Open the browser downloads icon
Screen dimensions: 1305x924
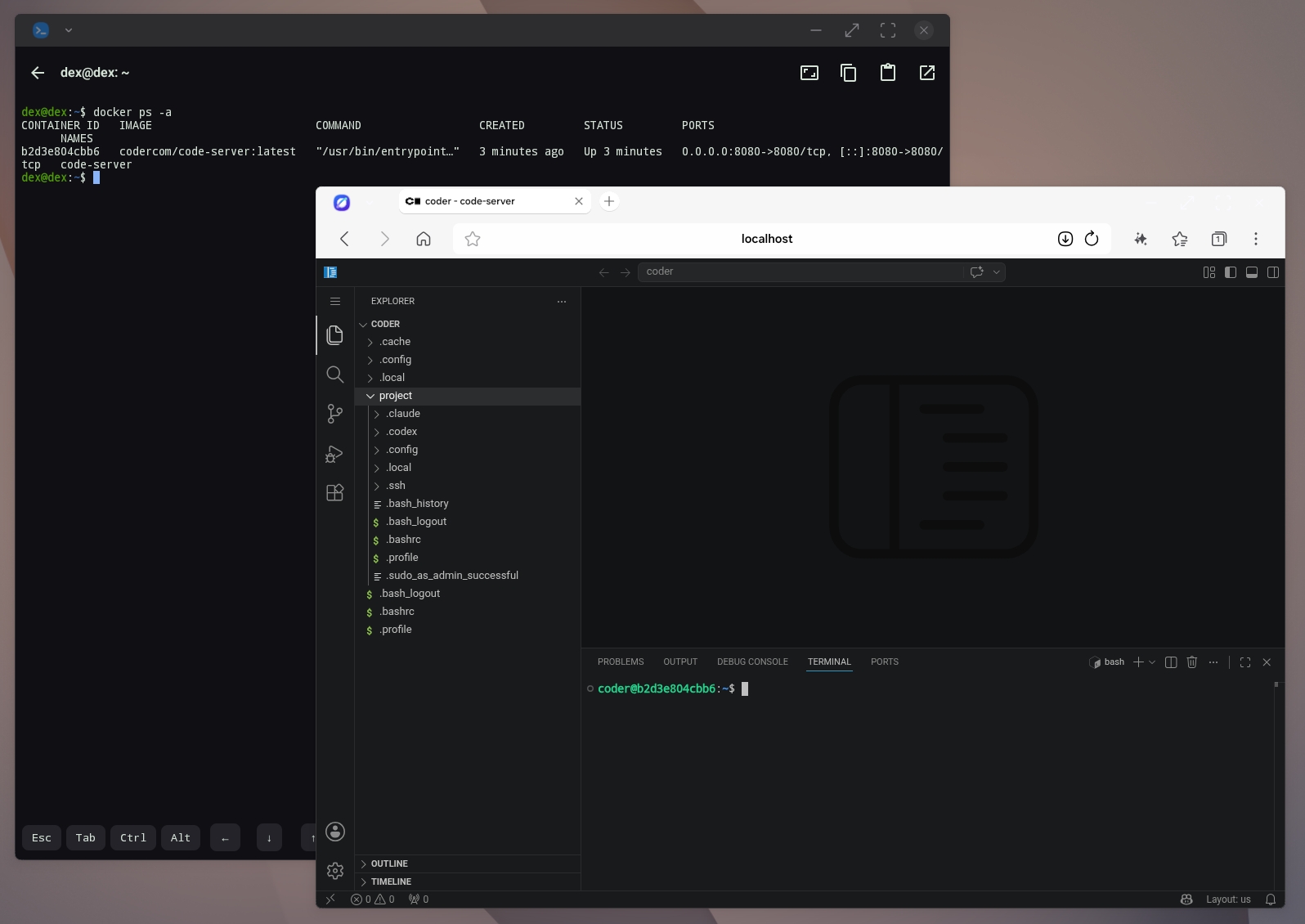[x=1065, y=239]
